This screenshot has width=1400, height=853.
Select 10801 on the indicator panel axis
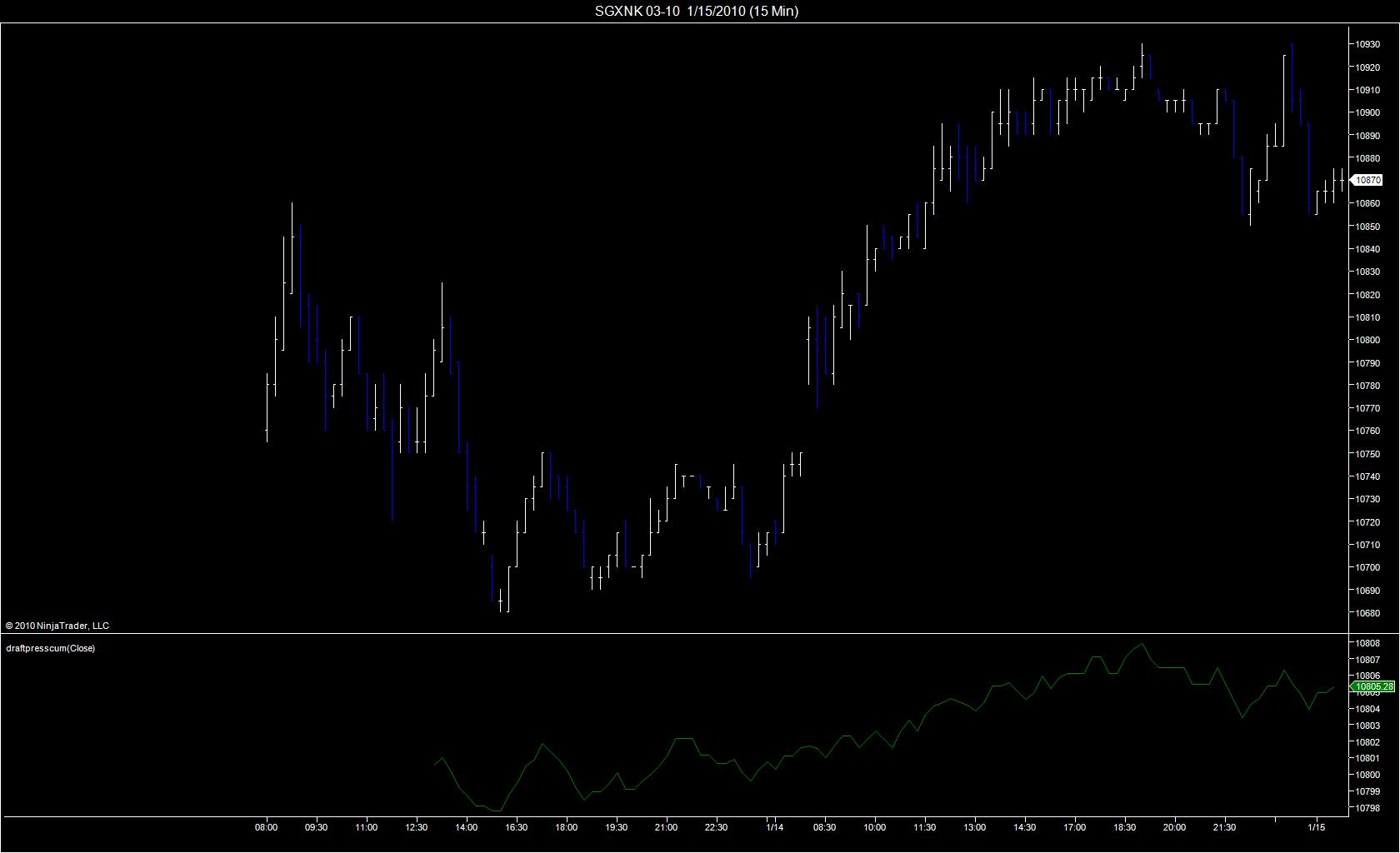(1367, 758)
